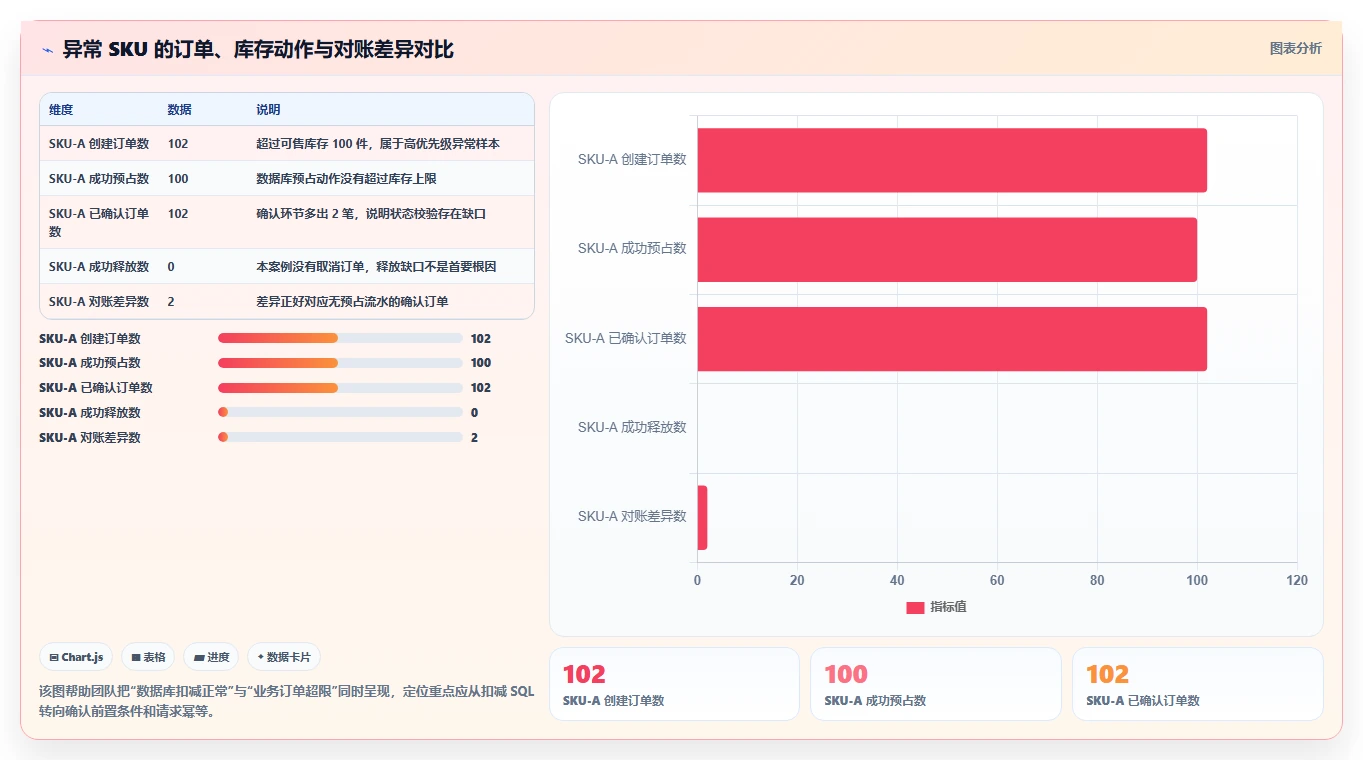
Task: Click the note 数据库预占动作没有超过库存上限
Action: coord(346,179)
